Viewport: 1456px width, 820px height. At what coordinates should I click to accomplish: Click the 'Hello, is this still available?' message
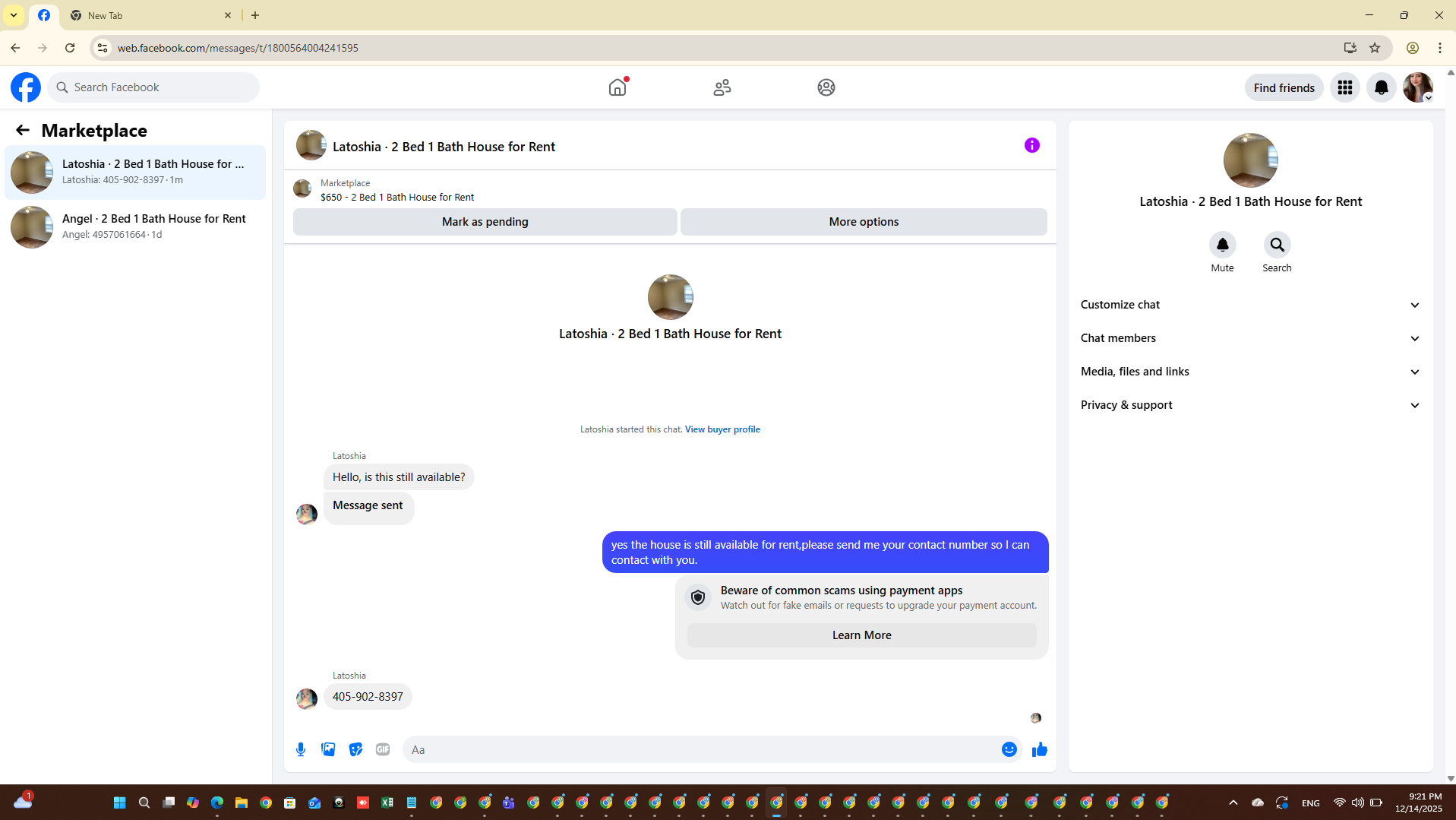click(x=399, y=477)
